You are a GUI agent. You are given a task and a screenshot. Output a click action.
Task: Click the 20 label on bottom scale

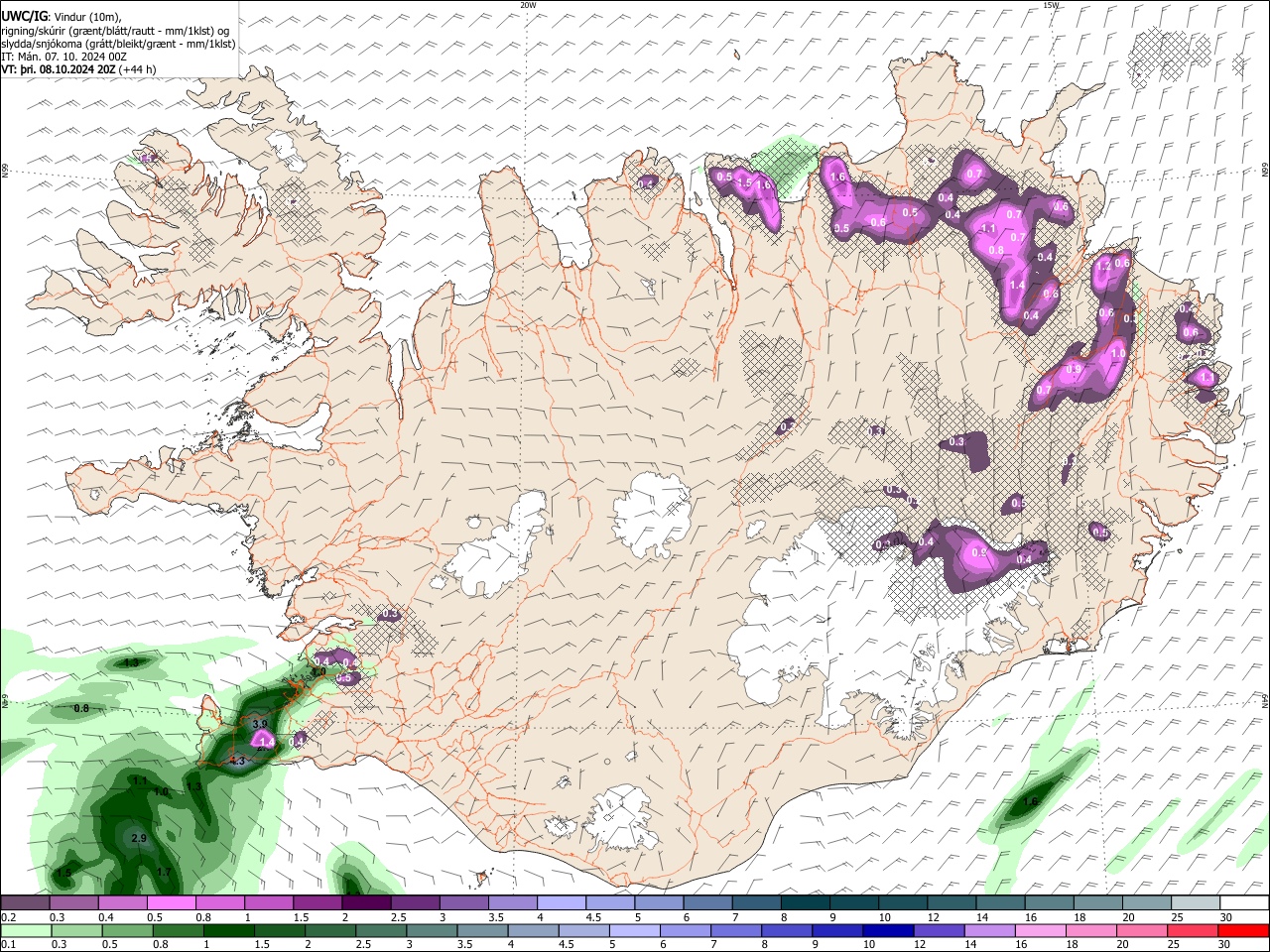1123,944
